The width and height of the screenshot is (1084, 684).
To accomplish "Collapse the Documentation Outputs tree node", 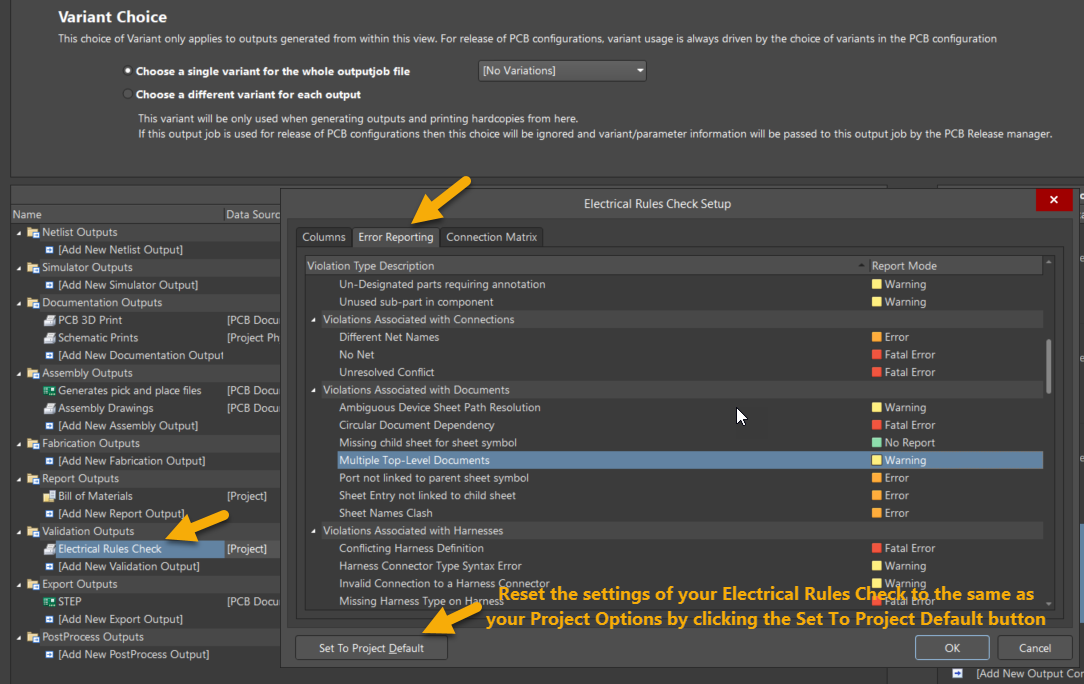I will [19, 304].
